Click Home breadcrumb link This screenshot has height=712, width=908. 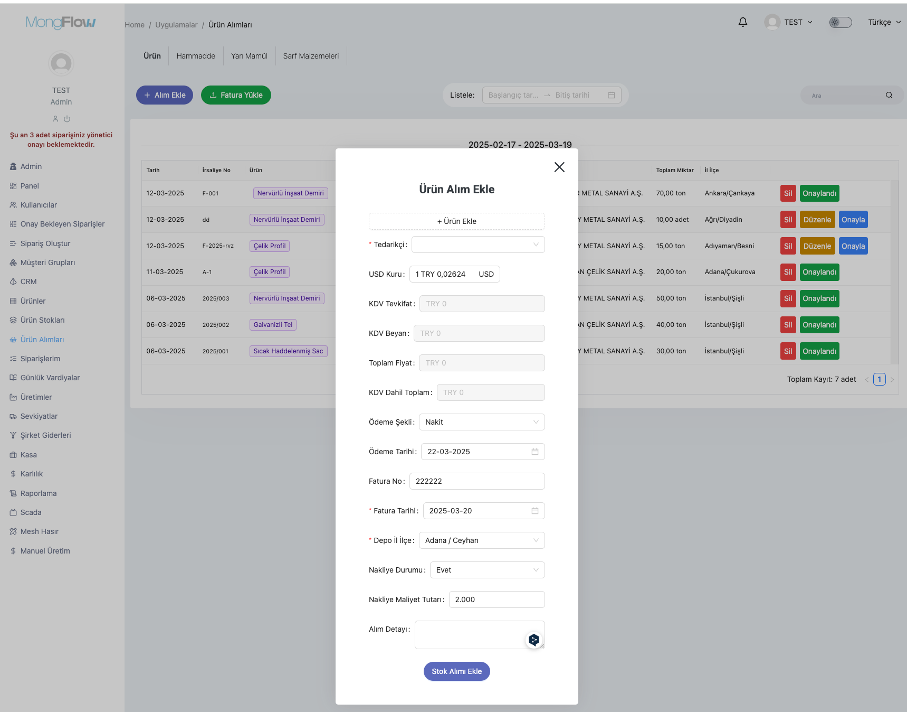pyautogui.click(x=134, y=25)
